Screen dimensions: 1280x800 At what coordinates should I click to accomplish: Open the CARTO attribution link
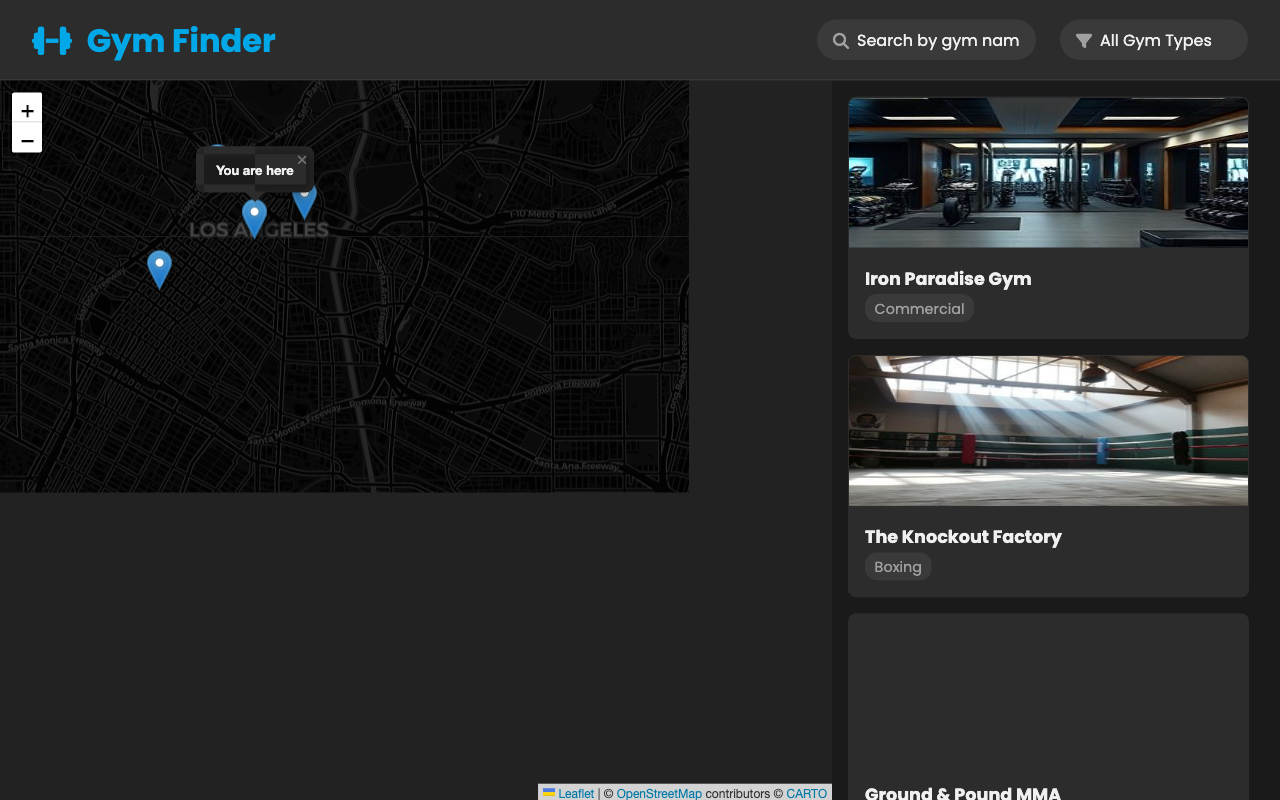(x=807, y=793)
